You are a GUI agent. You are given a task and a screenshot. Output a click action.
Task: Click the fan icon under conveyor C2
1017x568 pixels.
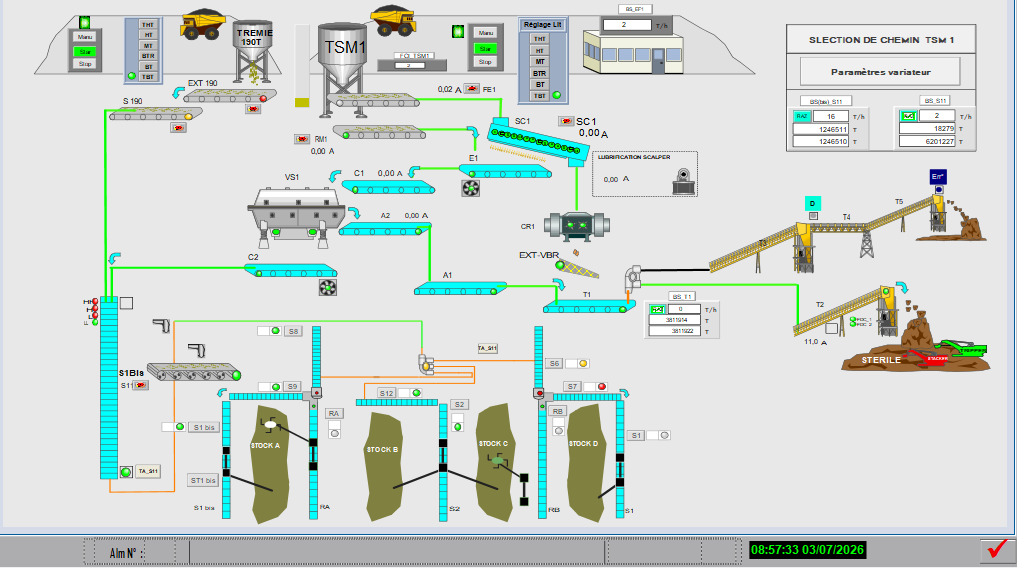(328, 287)
